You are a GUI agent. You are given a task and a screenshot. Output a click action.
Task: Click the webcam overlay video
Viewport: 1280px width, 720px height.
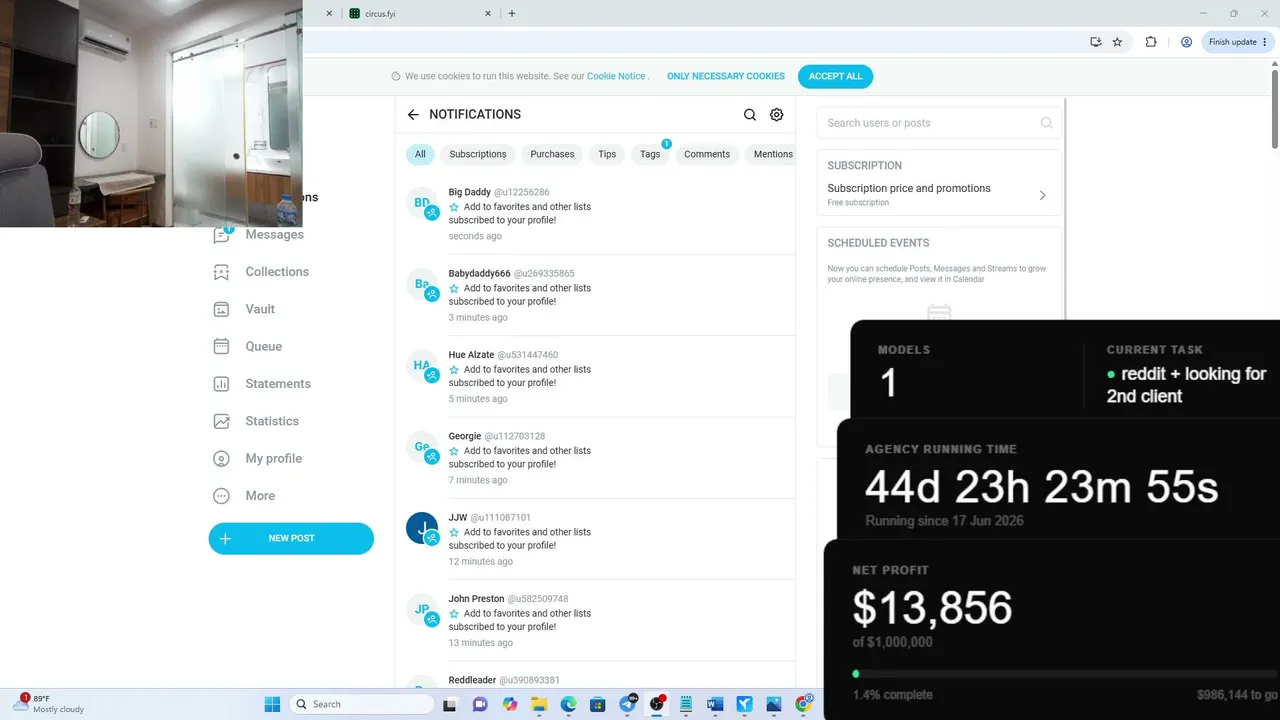click(151, 113)
